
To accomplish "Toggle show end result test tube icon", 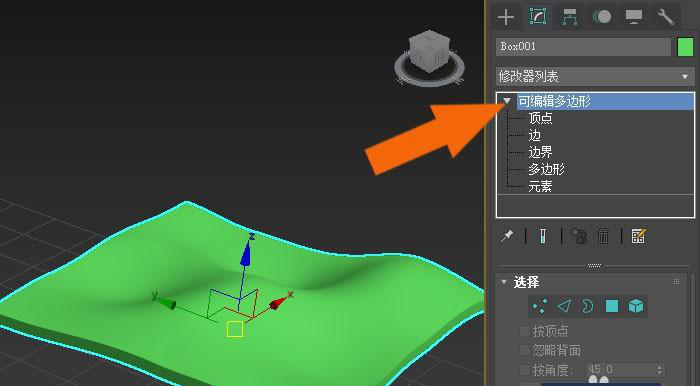I will (x=543, y=236).
